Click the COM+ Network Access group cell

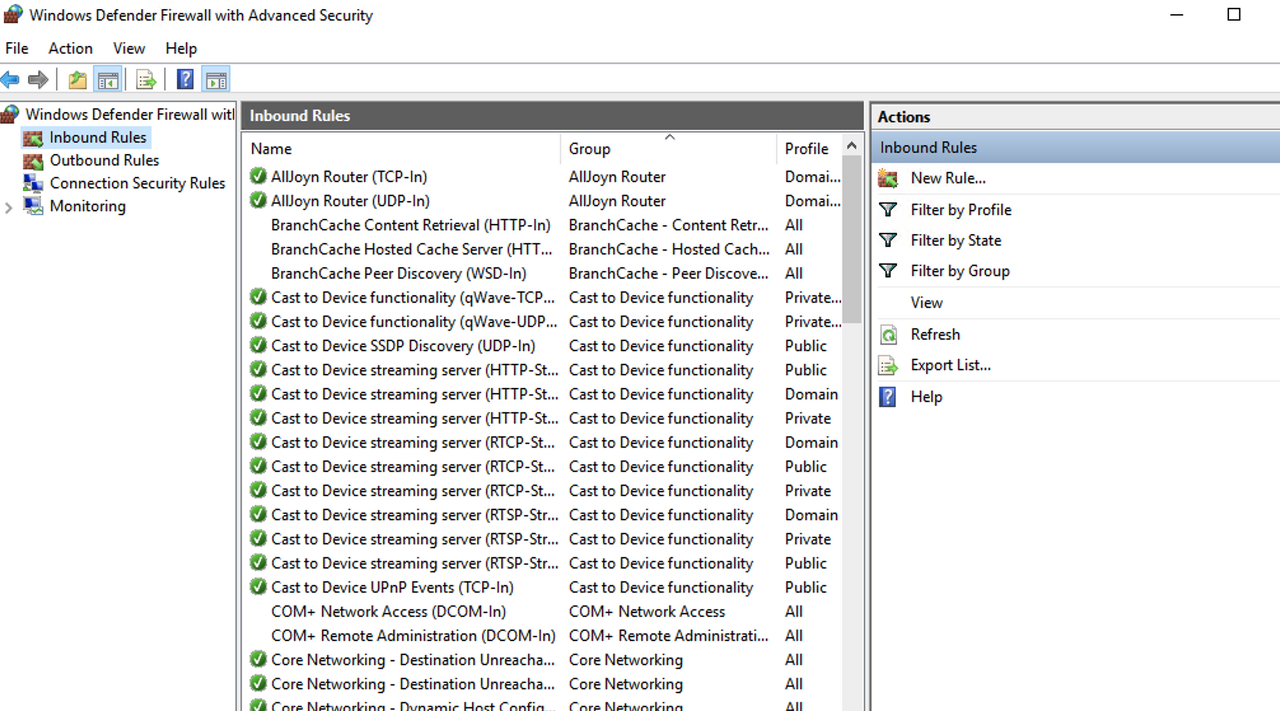click(x=647, y=612)
